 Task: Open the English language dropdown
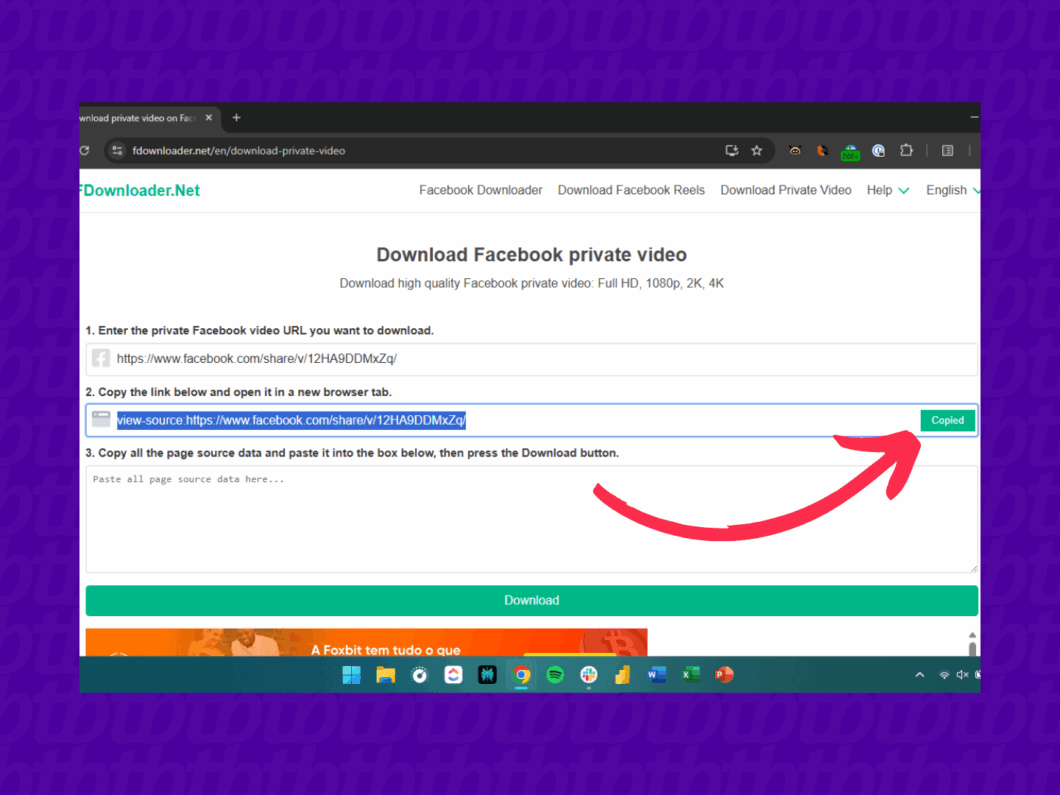953,191
